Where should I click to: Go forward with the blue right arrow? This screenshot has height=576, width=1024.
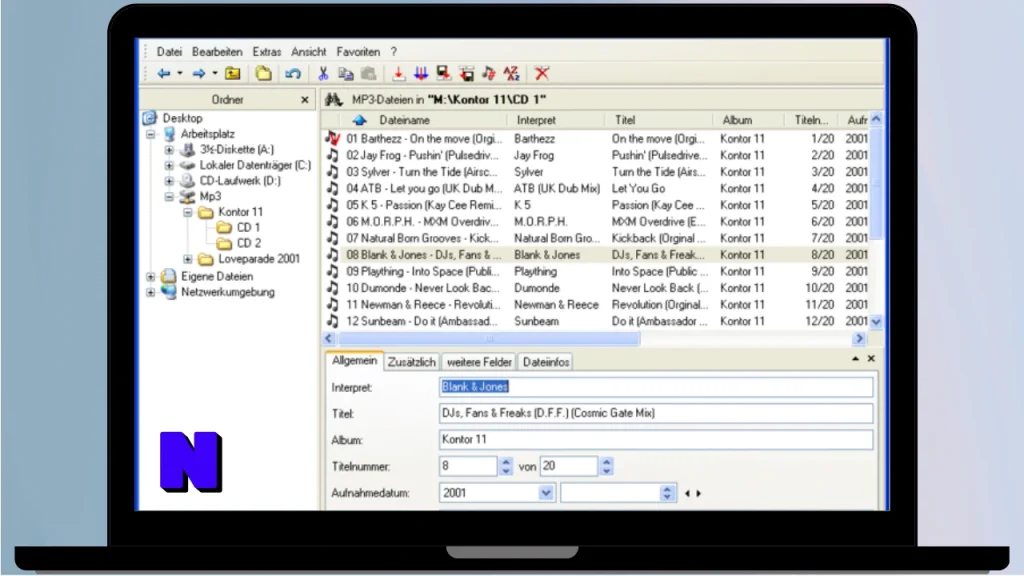[x=199, y=74]
